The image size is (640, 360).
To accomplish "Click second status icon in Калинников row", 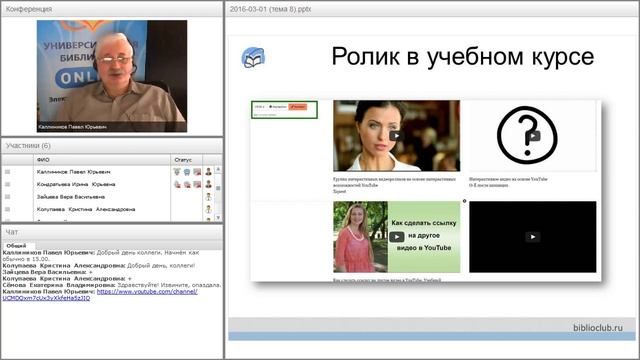I will pos(187,172).
